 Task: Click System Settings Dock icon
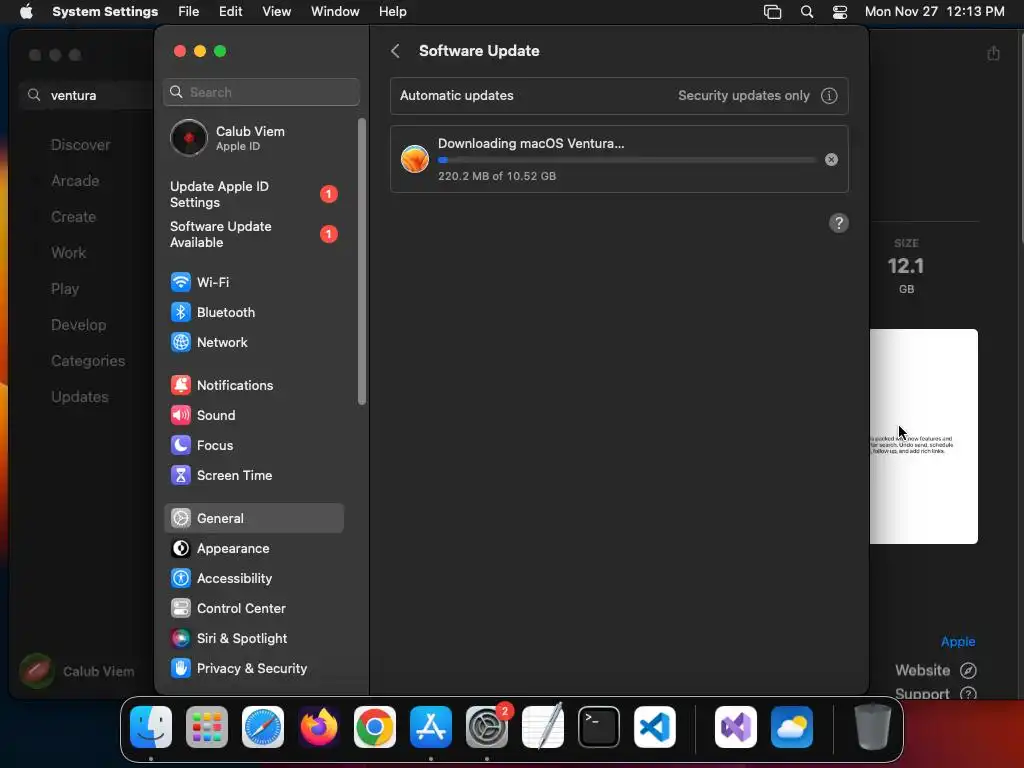click(x=487, y=727)
